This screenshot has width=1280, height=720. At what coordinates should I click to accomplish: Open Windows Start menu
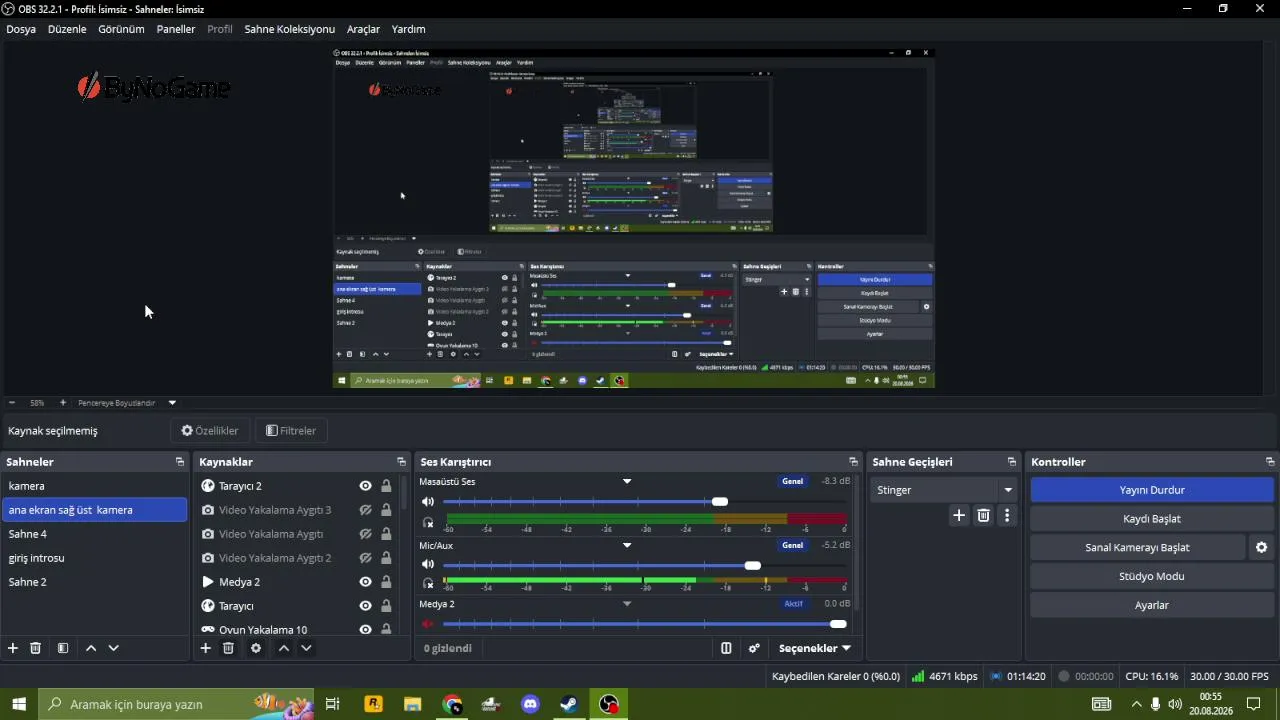pos(19,704)
